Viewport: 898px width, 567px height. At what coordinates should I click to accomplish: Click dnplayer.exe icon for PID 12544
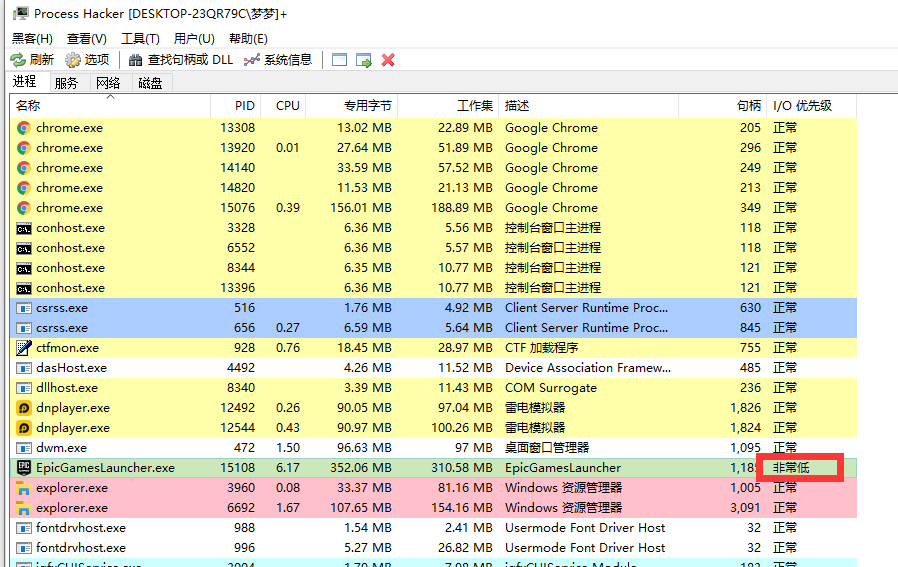tap(23, 428)
